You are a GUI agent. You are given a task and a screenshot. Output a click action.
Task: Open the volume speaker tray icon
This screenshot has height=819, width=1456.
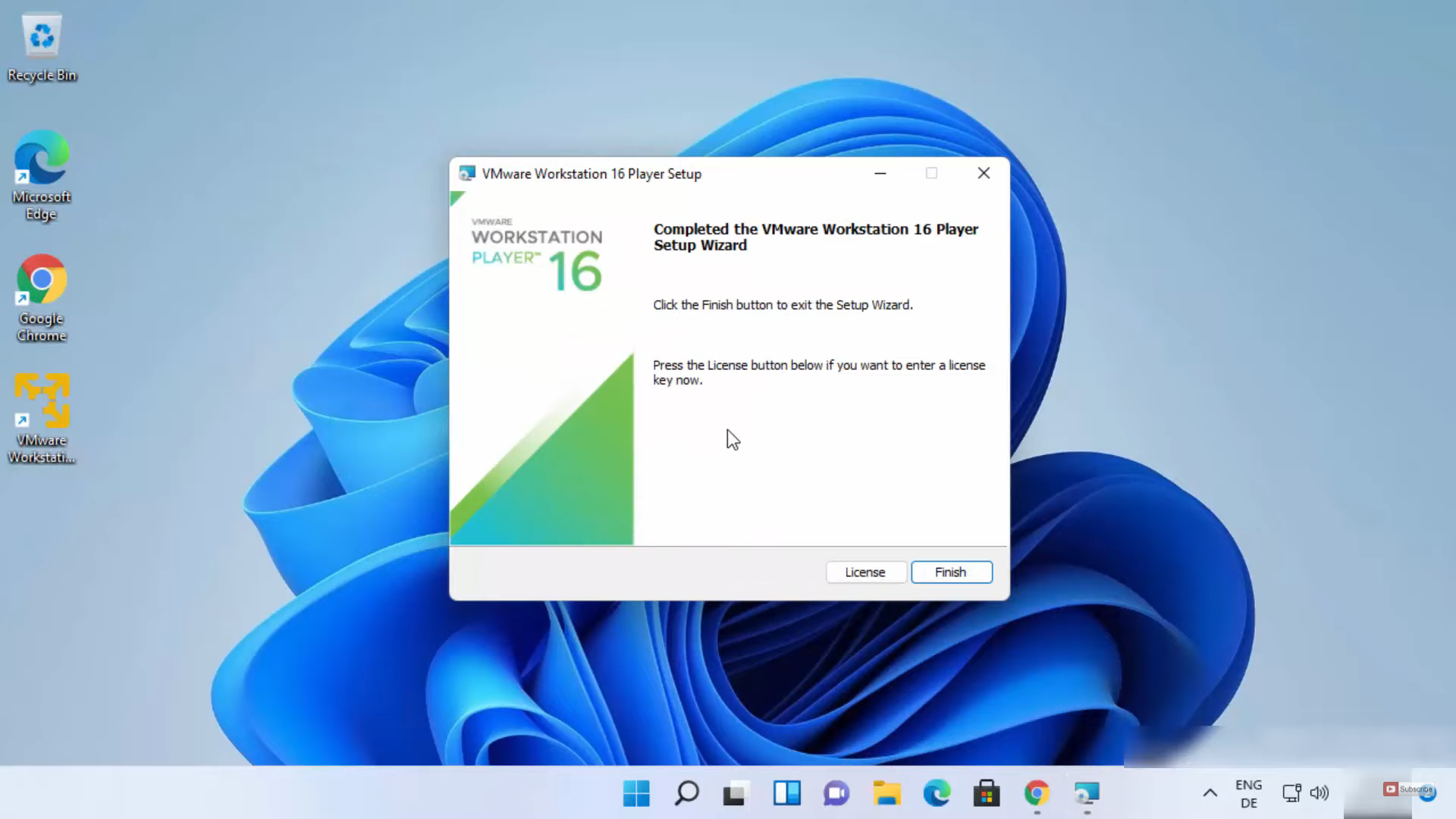coord(1319,793)
